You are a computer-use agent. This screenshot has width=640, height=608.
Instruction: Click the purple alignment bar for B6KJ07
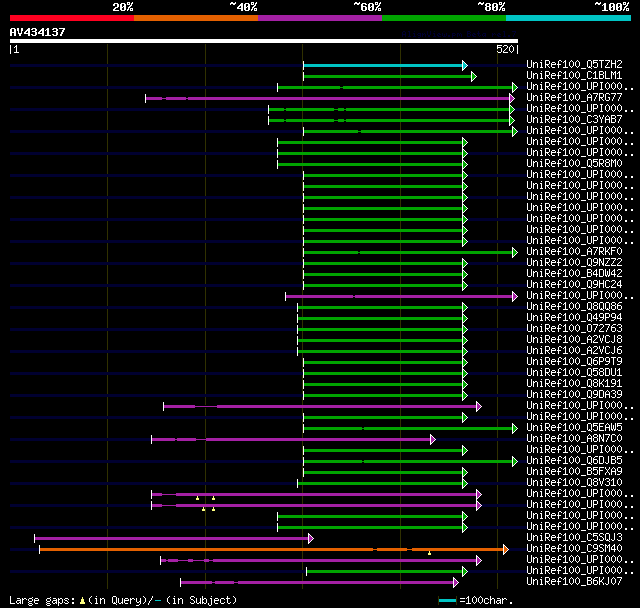pyautogui.click(x=317, y=583)
